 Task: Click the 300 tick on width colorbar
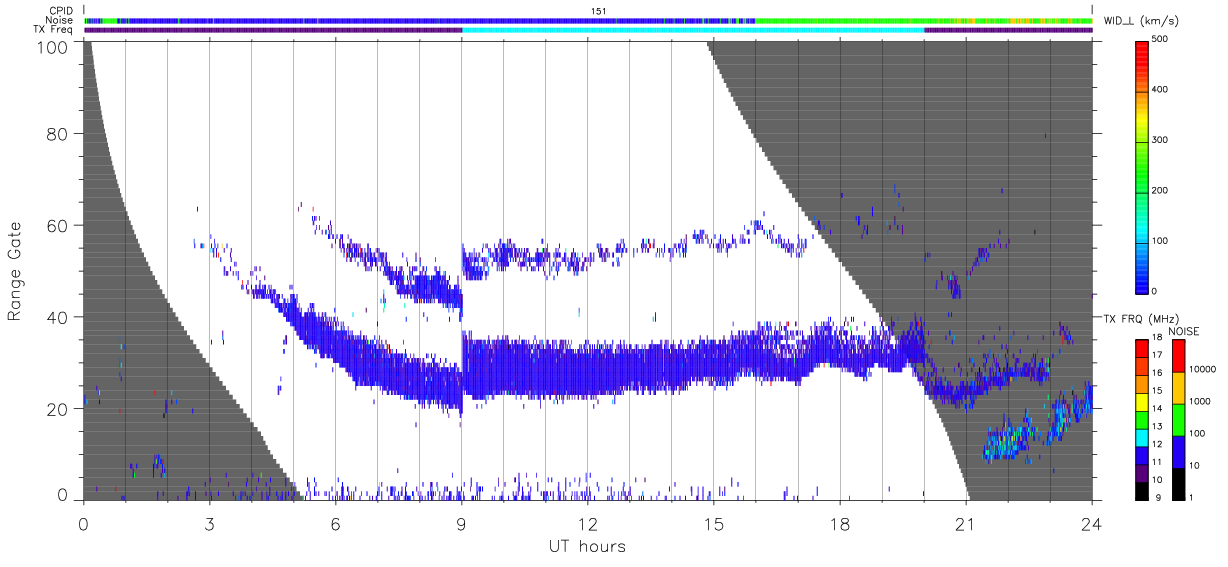pyautogui.click(x=1160, y=140)
